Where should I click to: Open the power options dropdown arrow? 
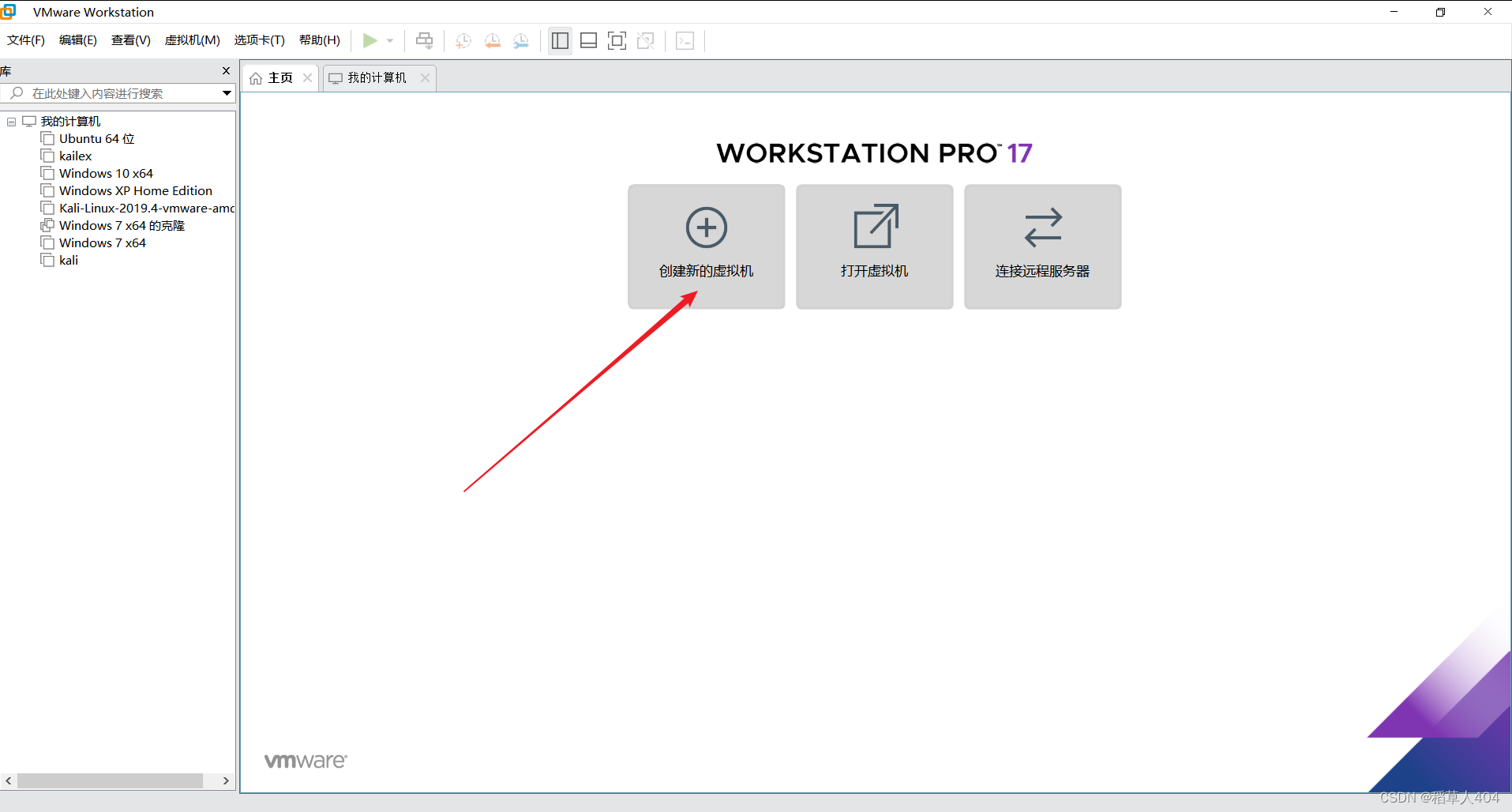(390, 40)
